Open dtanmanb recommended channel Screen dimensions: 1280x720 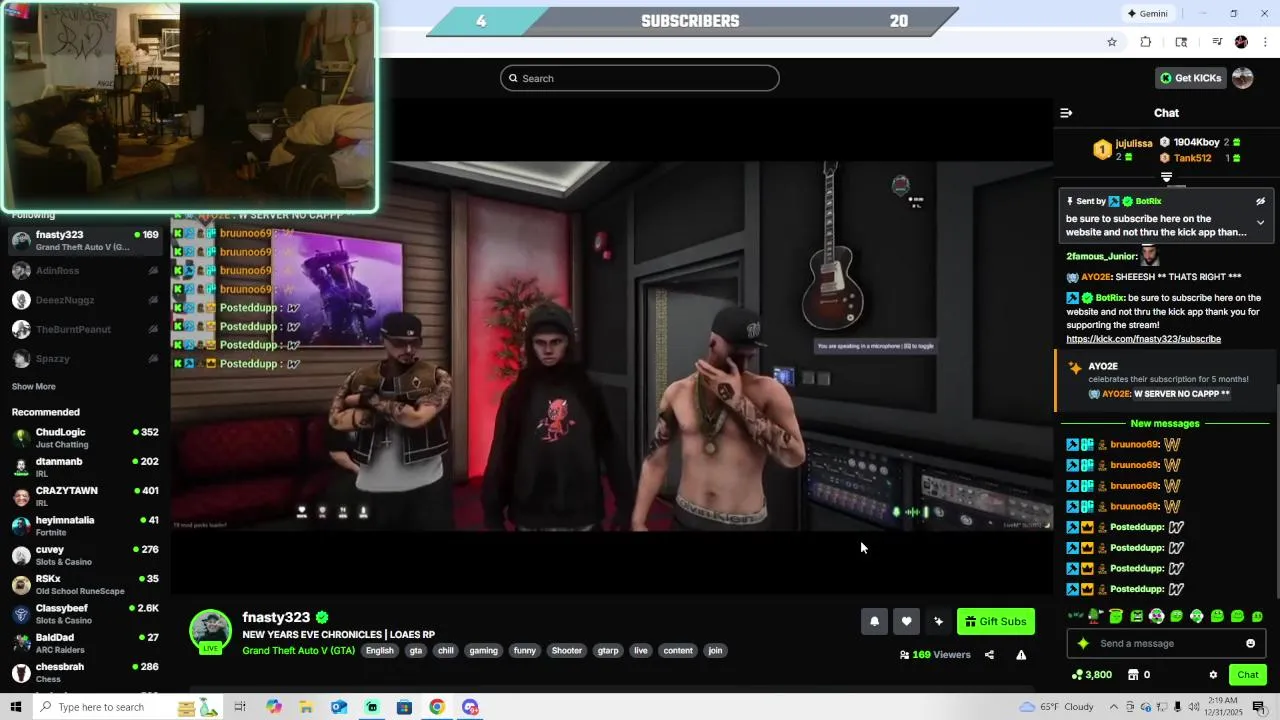point(85,467)
